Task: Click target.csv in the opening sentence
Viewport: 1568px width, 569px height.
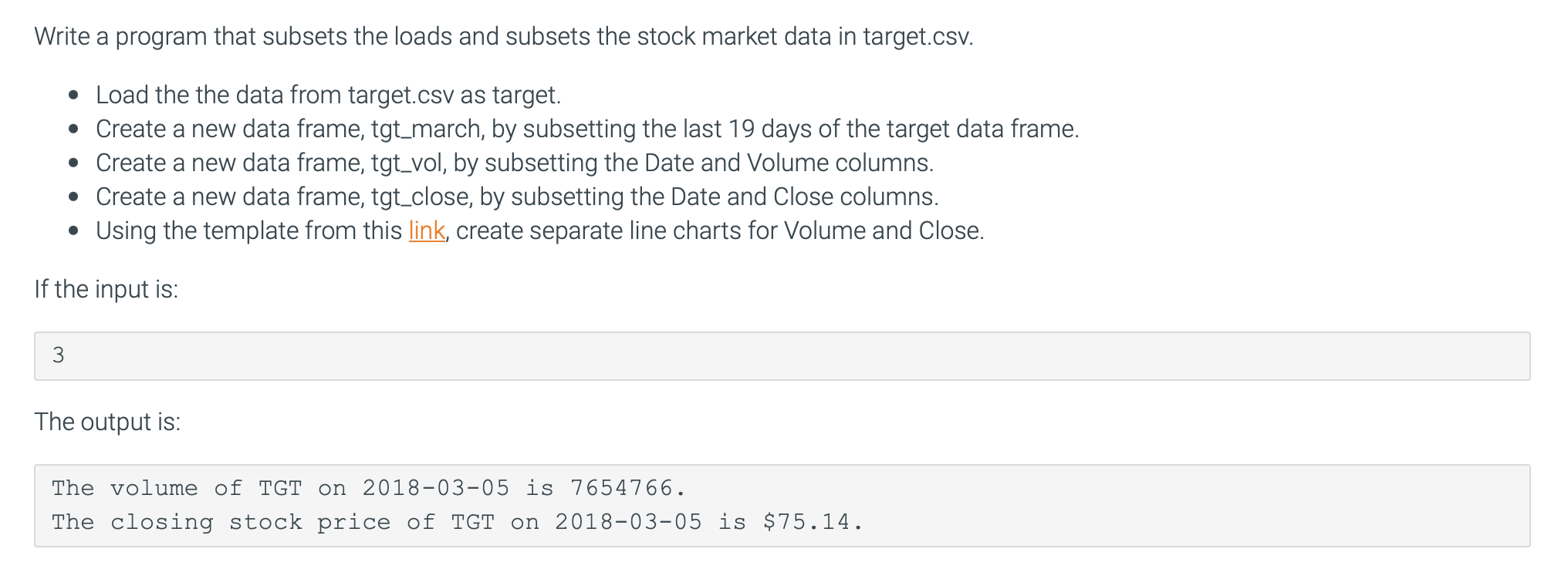Action: point(917,36)
